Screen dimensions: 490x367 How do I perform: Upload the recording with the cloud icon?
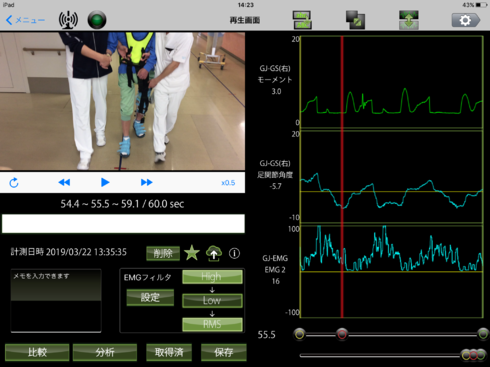[x=214, y=253]
